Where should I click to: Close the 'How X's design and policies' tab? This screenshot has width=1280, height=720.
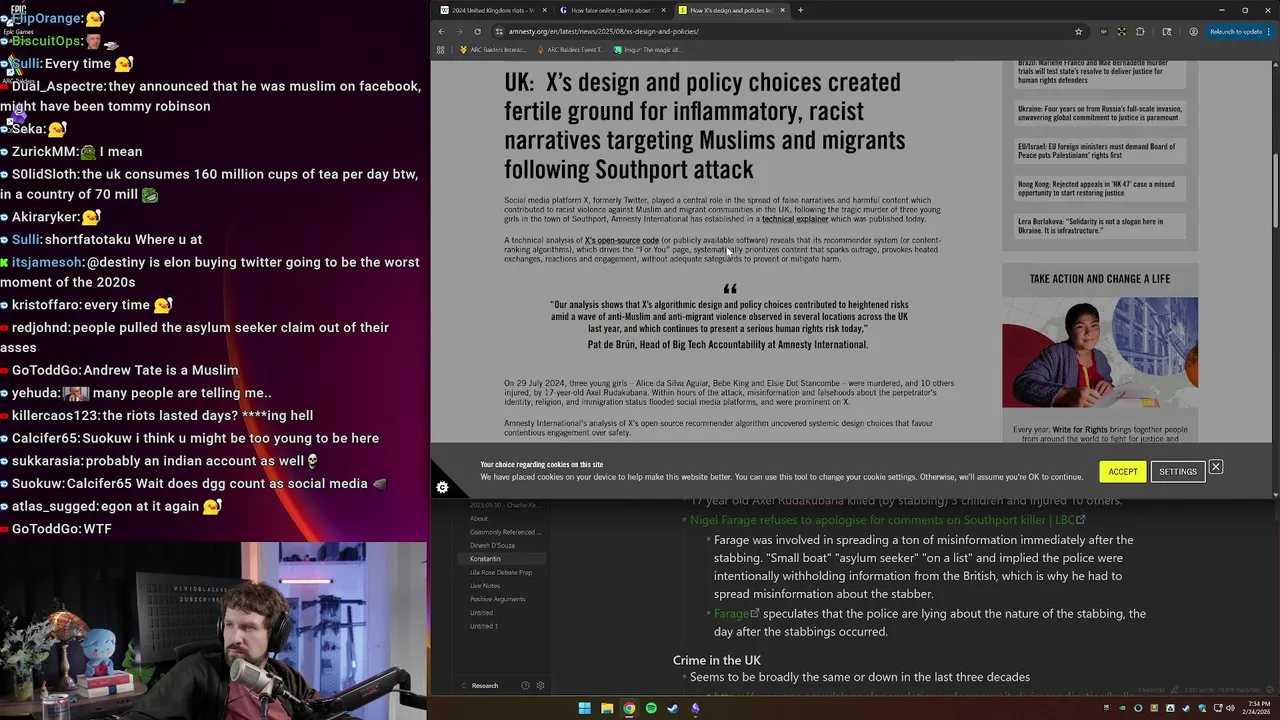(783, 10)
